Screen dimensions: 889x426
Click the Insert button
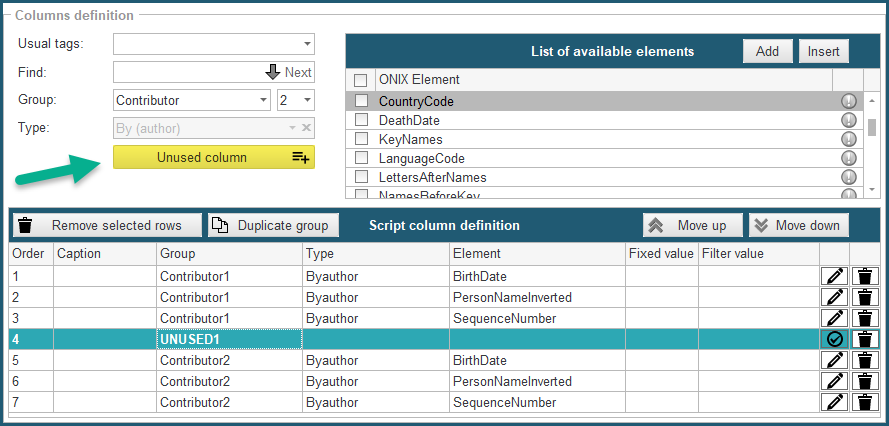(x=823, y=51)
